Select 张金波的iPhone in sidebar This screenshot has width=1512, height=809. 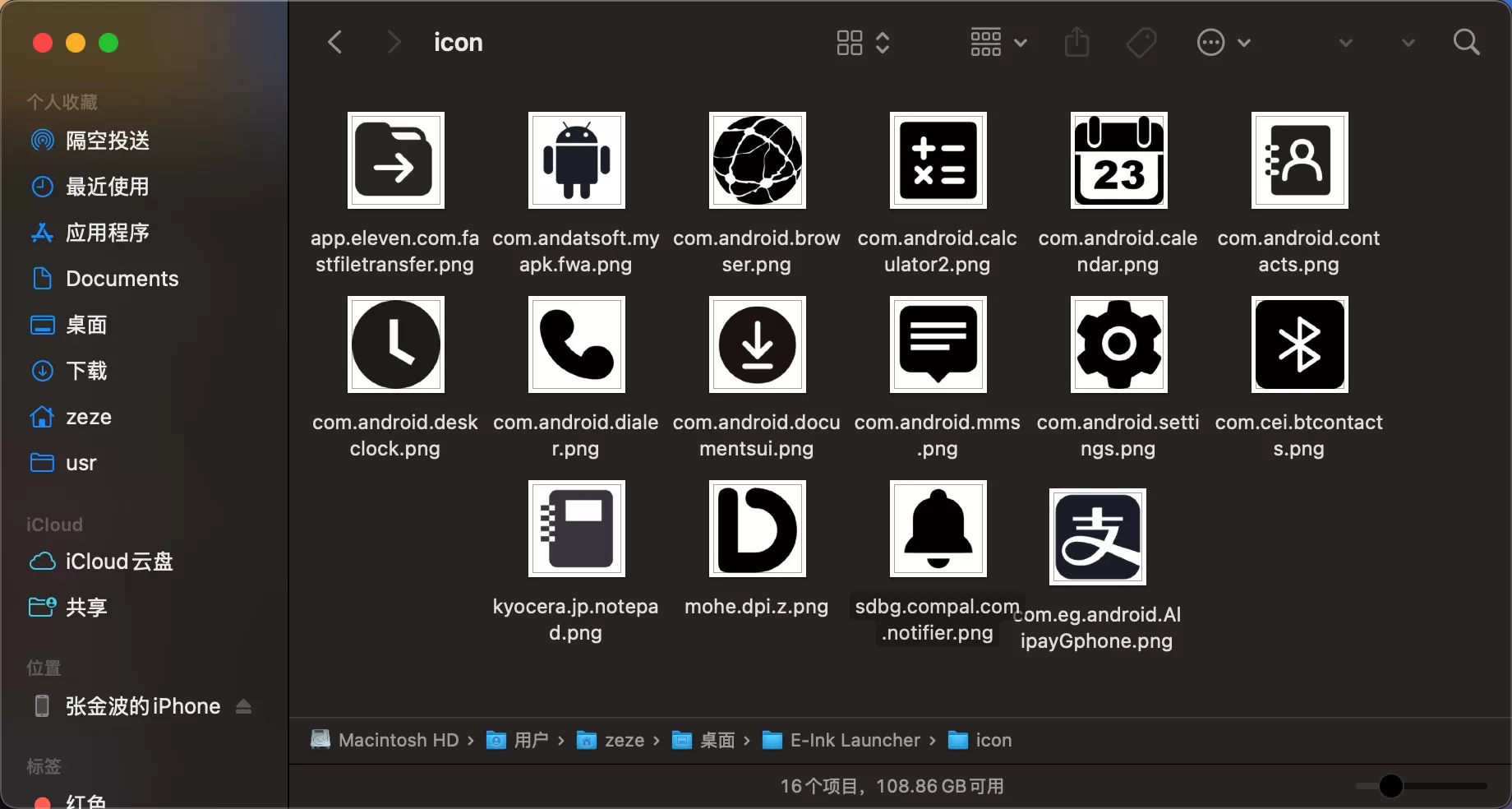pyautogui.click(x=127, y=706)
